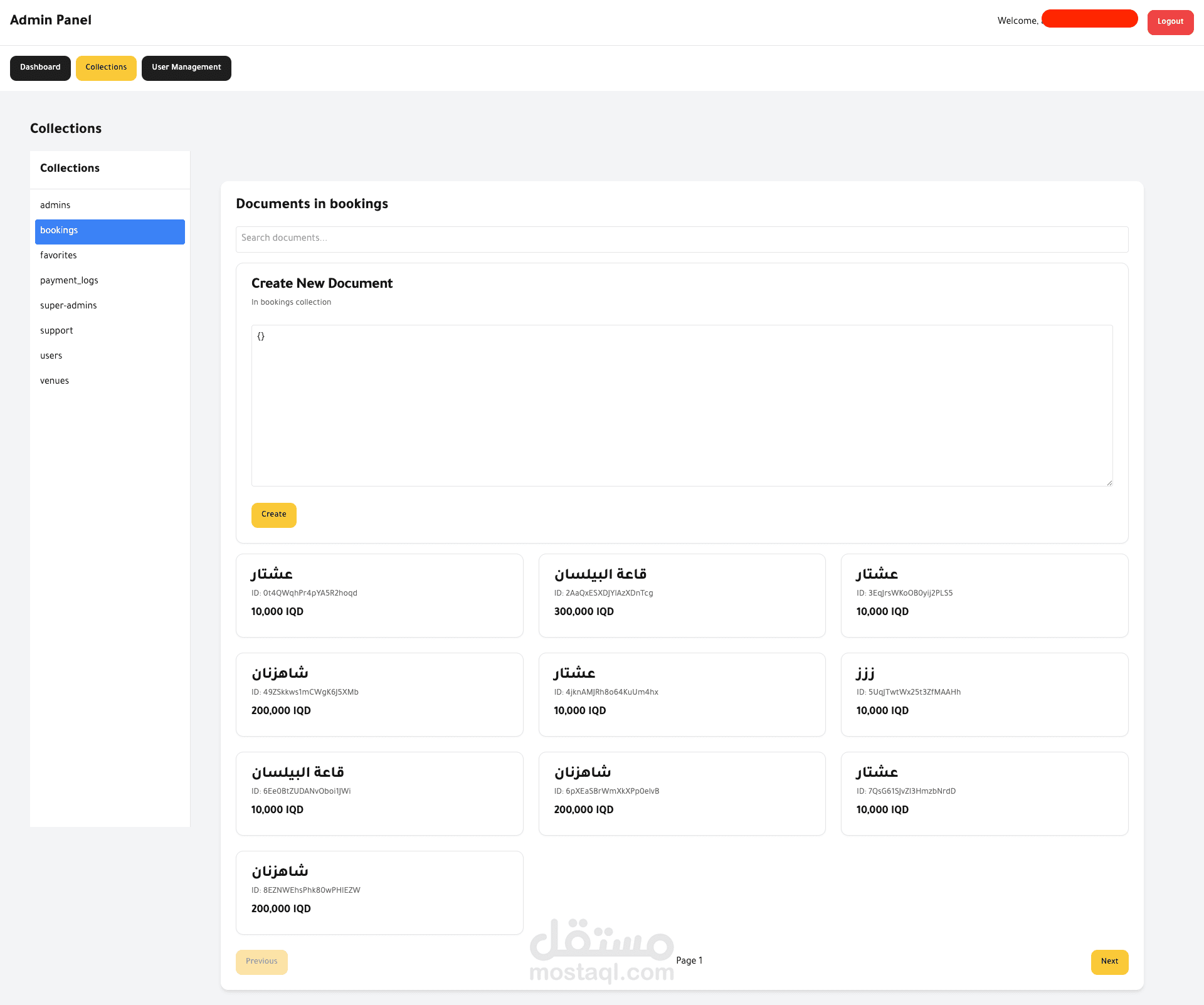Select the venues collection
The height and width of the screenshot is (1005, 1204).
click(55, 381)
